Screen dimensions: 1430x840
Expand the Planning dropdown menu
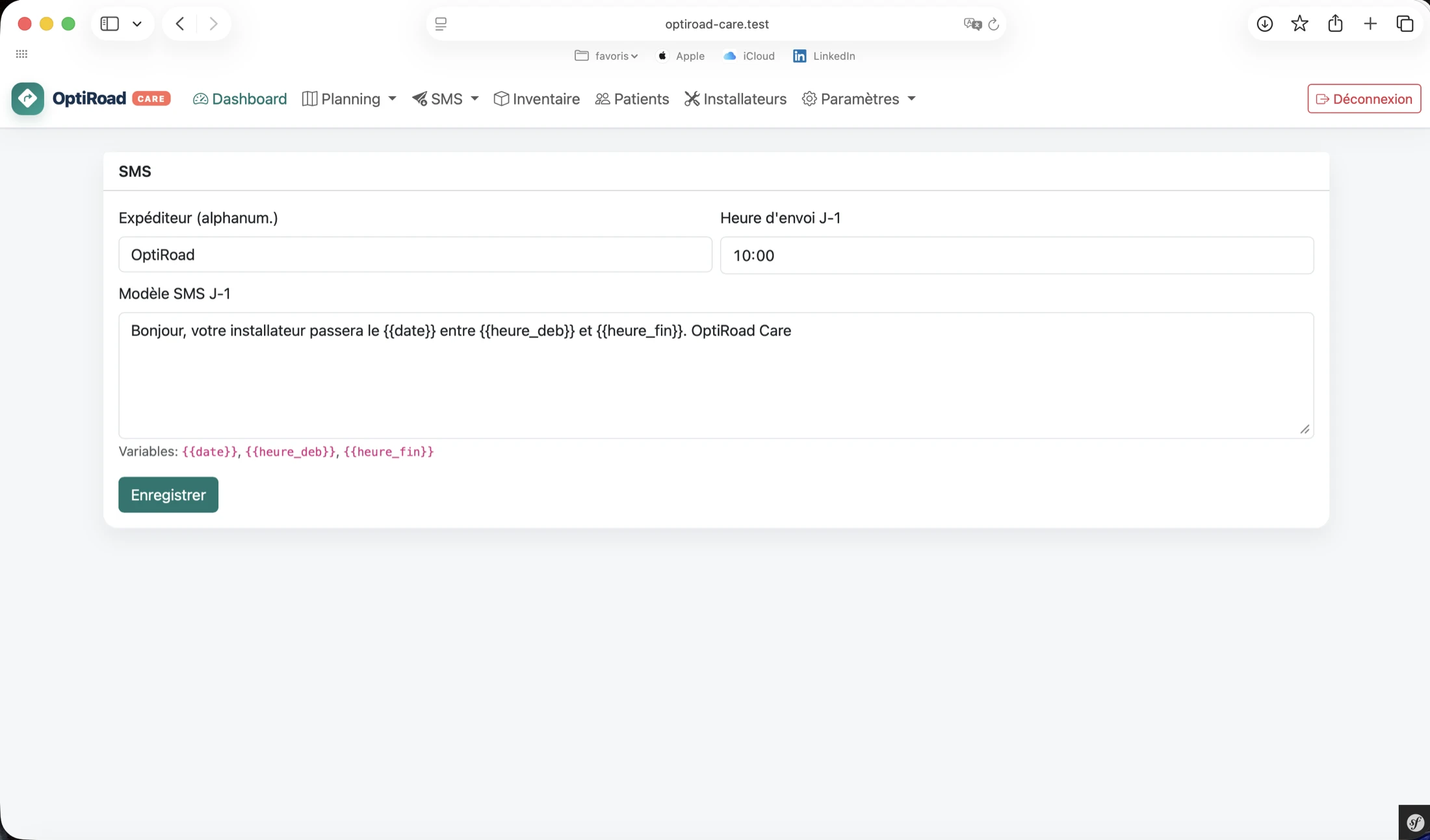(349, 99)
